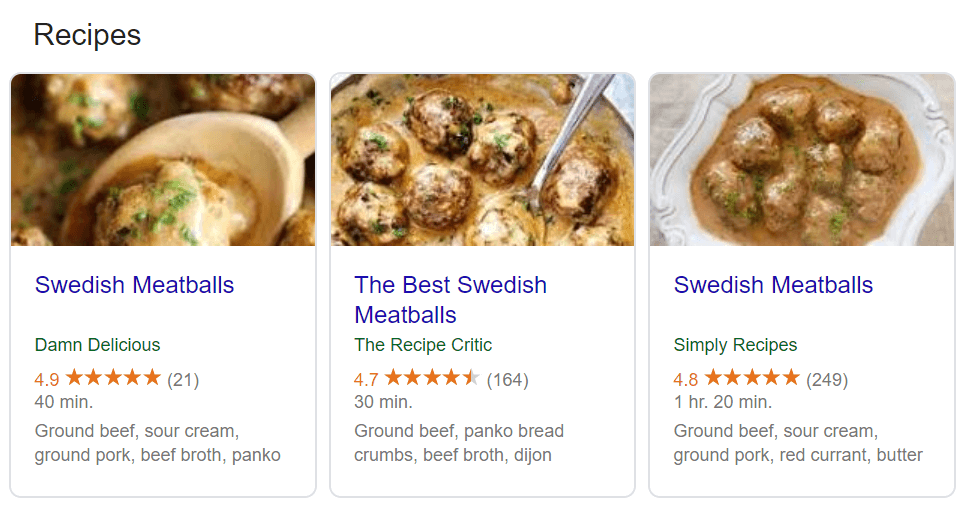Screen dimensions: 961x516
Task: Select the Simply Recipes source name
Action: tap(735, 345)
